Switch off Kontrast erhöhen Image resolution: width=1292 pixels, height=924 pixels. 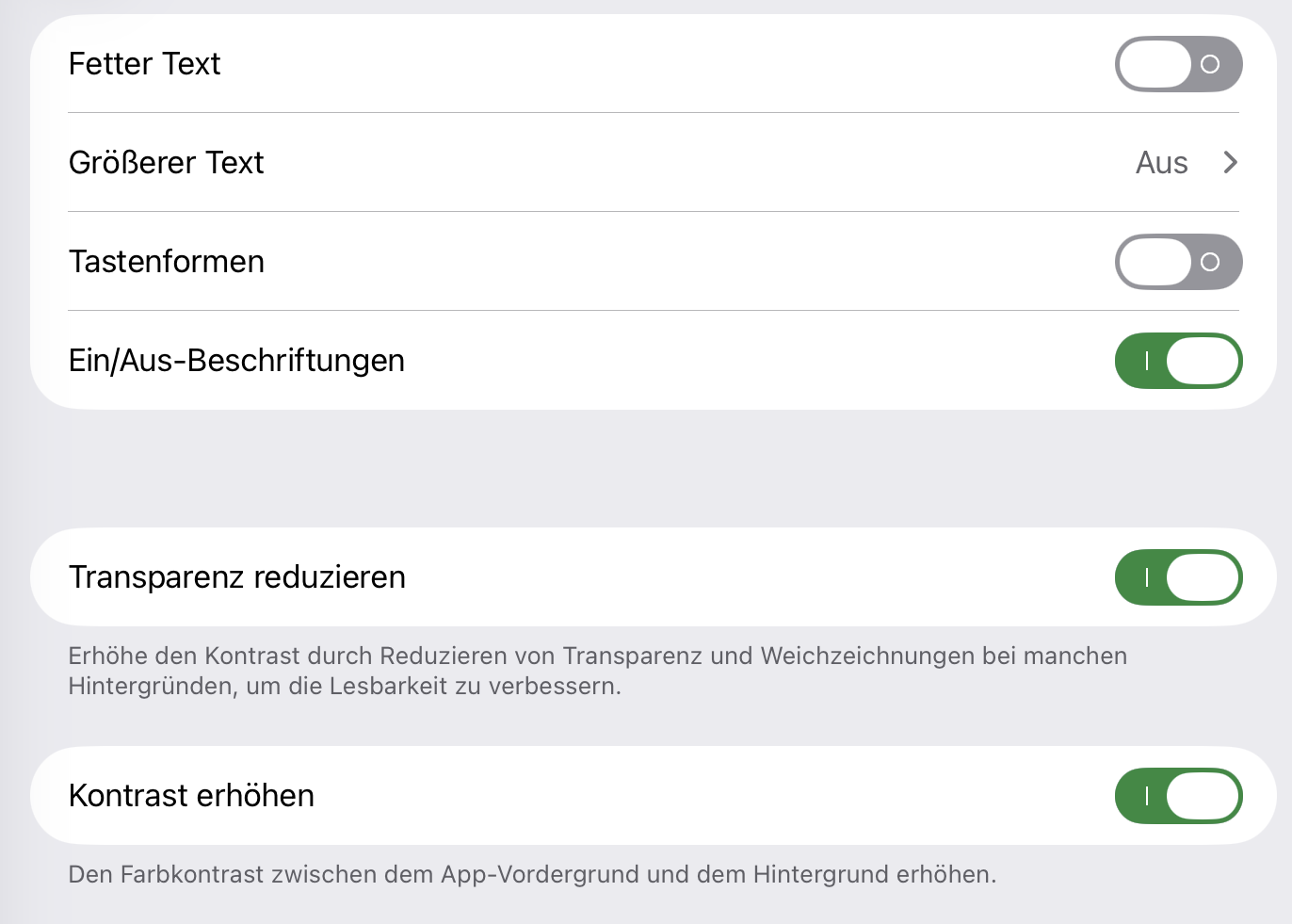1178,796
